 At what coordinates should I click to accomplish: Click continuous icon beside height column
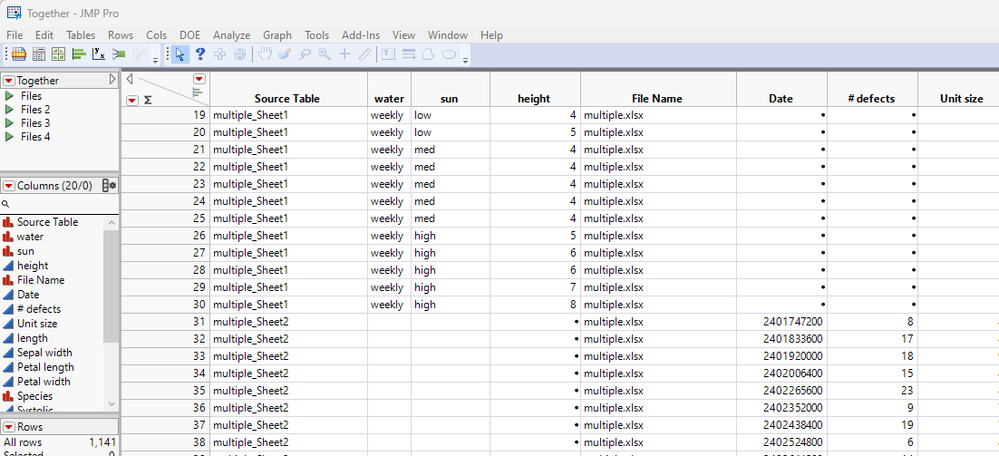pos(8,266)
